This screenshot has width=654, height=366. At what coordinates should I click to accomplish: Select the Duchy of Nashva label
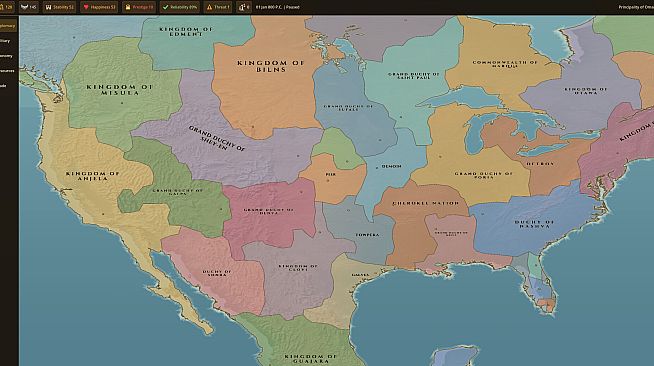(534, 224)
